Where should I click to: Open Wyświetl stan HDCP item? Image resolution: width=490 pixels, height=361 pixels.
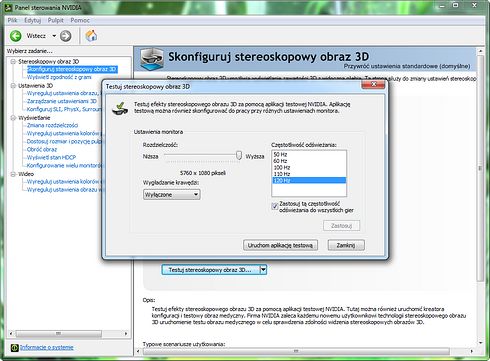click(51, 157)
